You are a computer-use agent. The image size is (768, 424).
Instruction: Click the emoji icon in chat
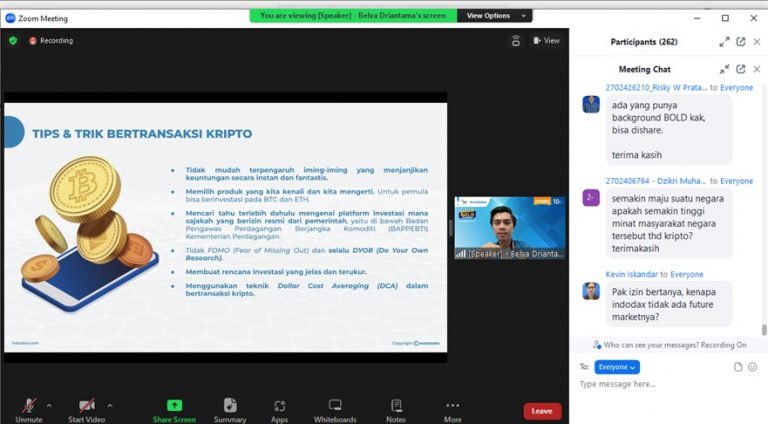(x=753, y=367)
